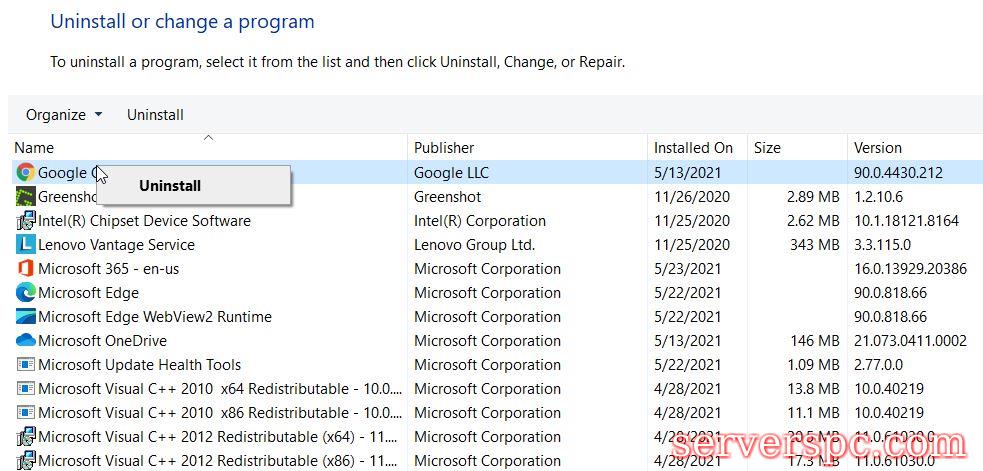The height and width of the screenshot is (471, 983).
Task: Select the Microsoft 365 en-us icon
Action: (x=26, y=269)
